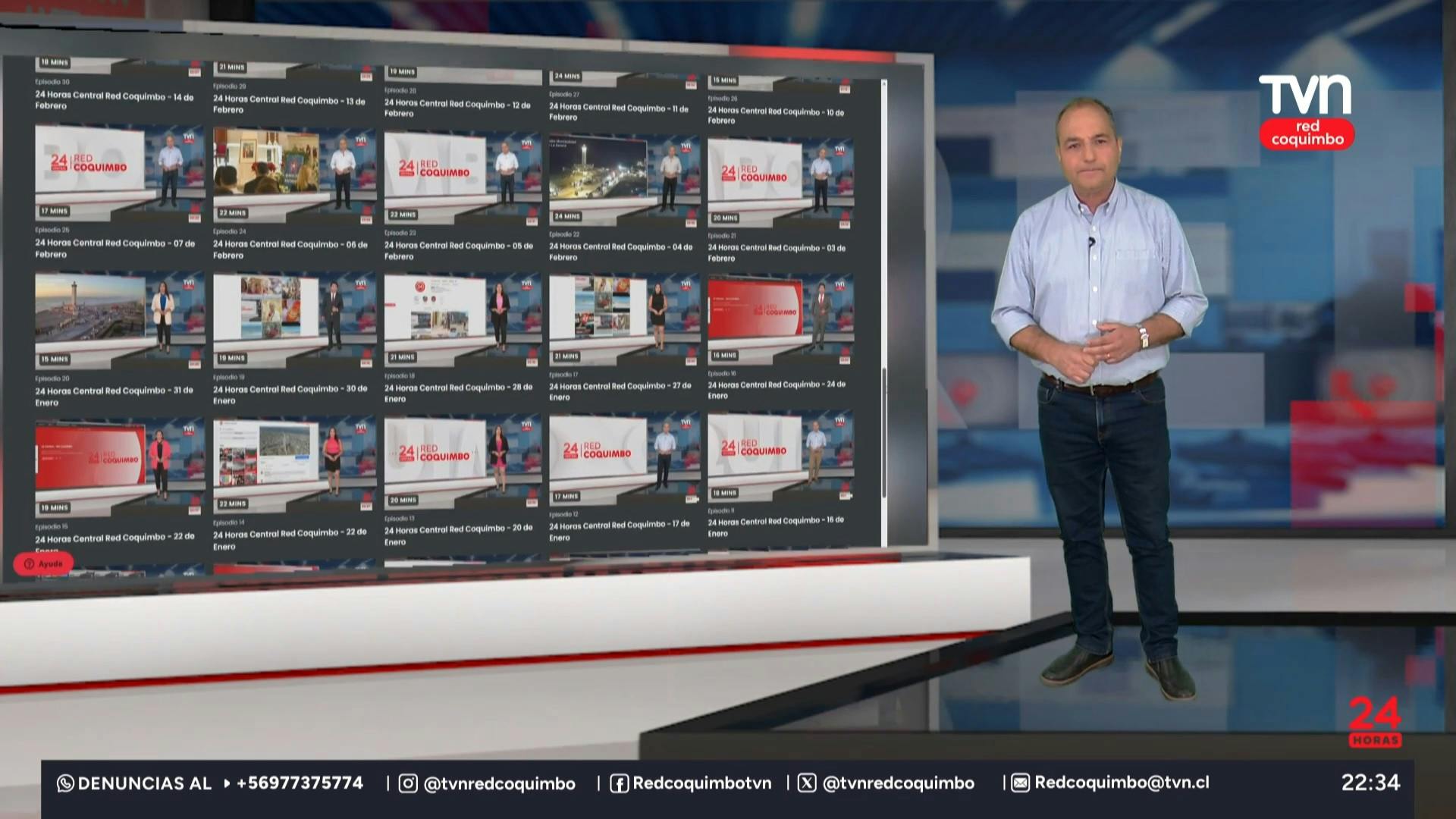
Task: Open the 28 de Enero episode title
Action: coord(458,393)
